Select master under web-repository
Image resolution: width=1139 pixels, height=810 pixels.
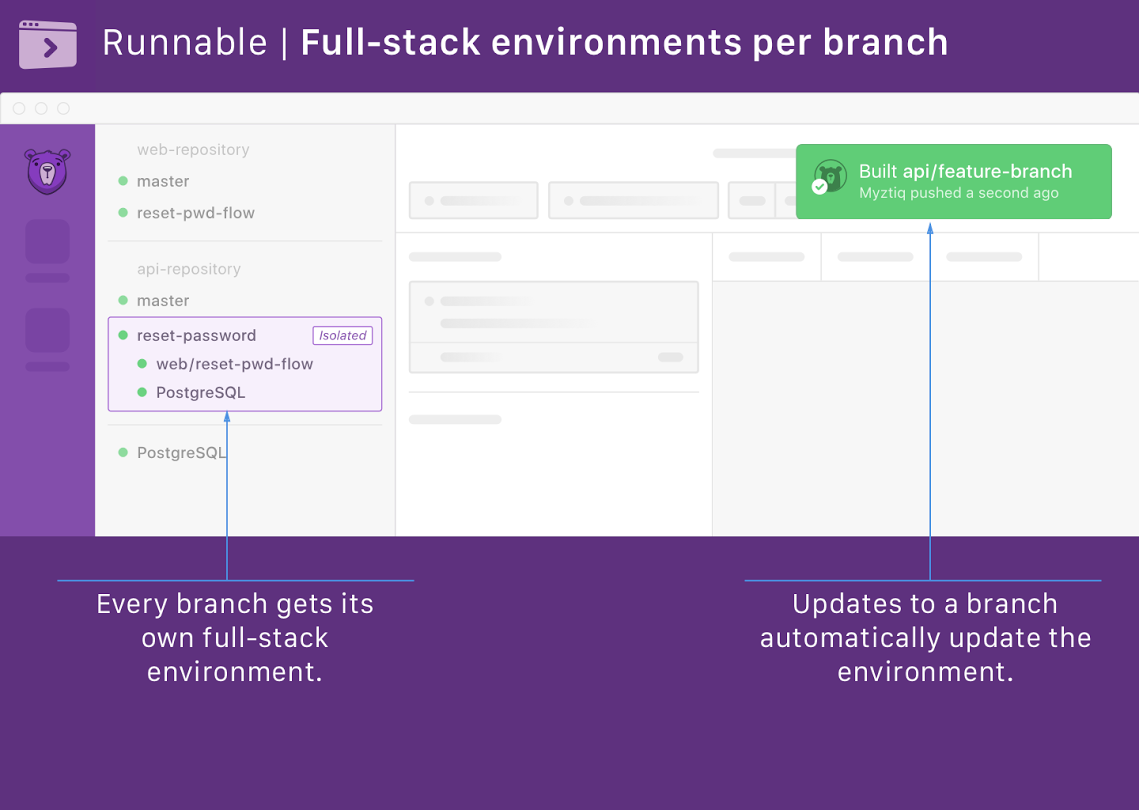[x=163, y=181]
